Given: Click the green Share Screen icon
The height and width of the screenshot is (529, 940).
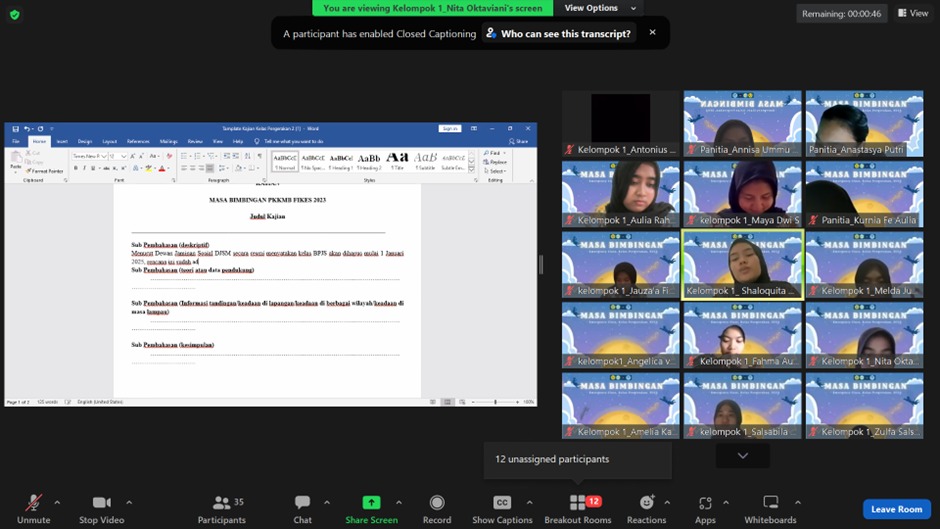Looking at the screenshot, I should pyautogui.click(x=371, y=503).
